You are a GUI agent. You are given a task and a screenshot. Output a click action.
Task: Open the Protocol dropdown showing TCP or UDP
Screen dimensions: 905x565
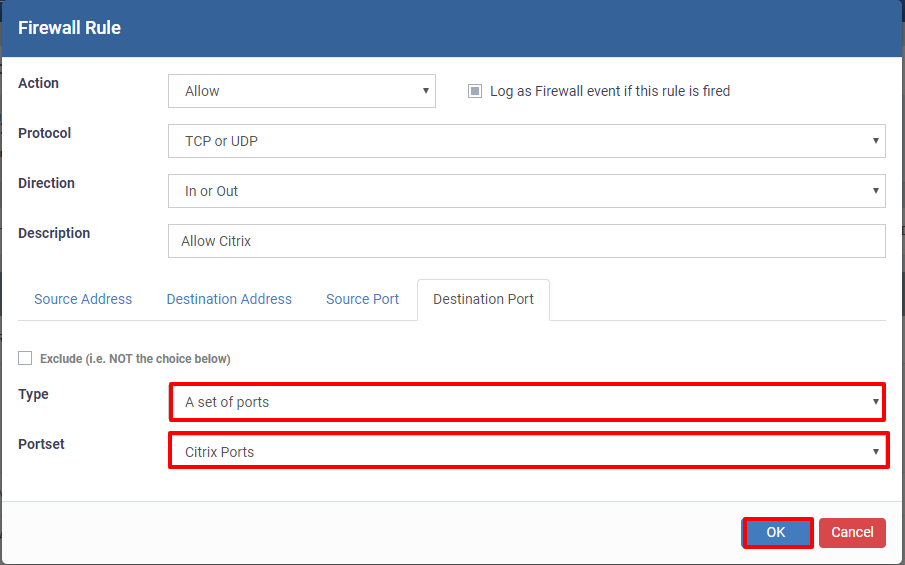coord(526,141)
